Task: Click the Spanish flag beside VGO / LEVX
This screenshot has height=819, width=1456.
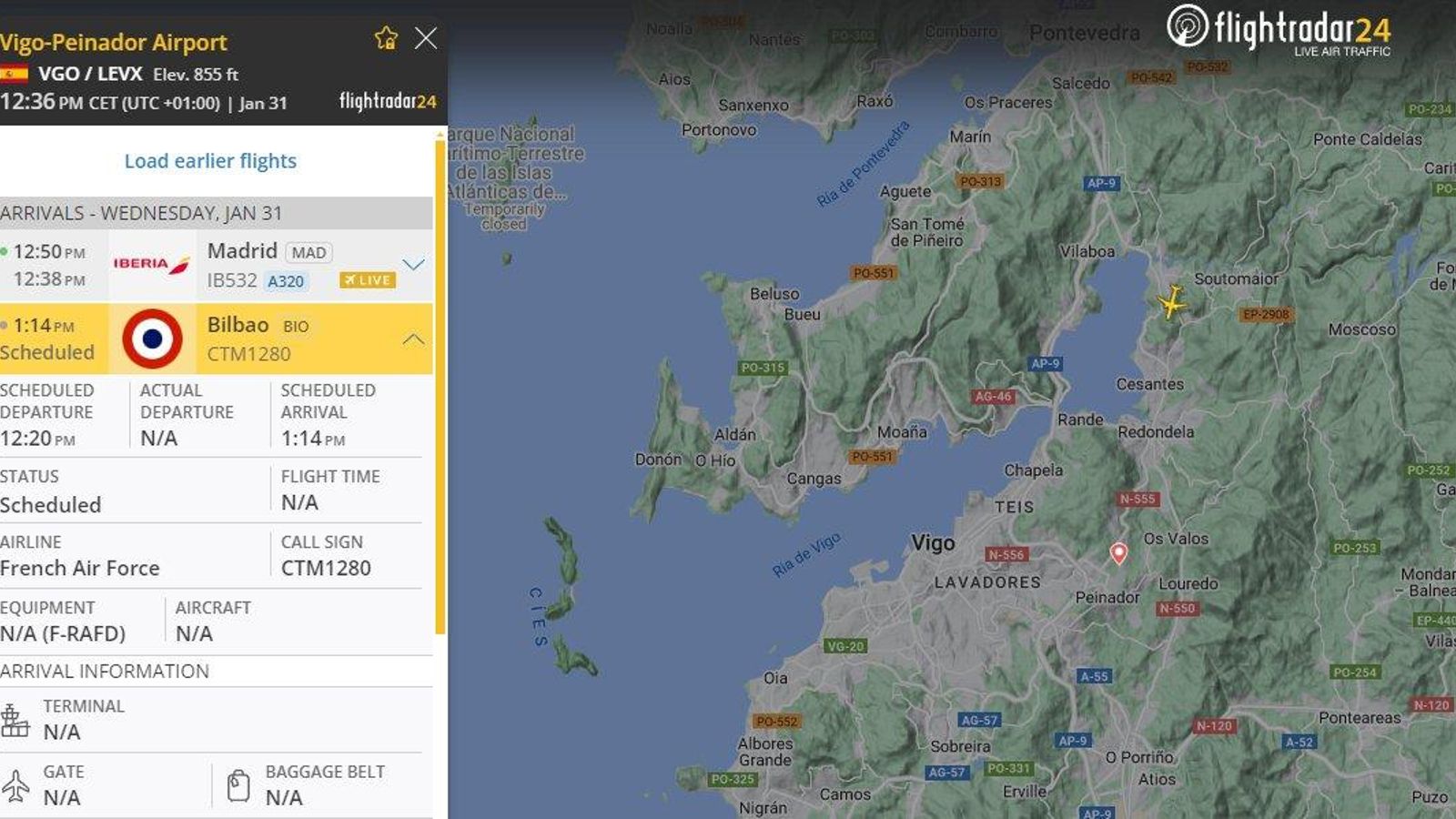Action: [14, 74]
